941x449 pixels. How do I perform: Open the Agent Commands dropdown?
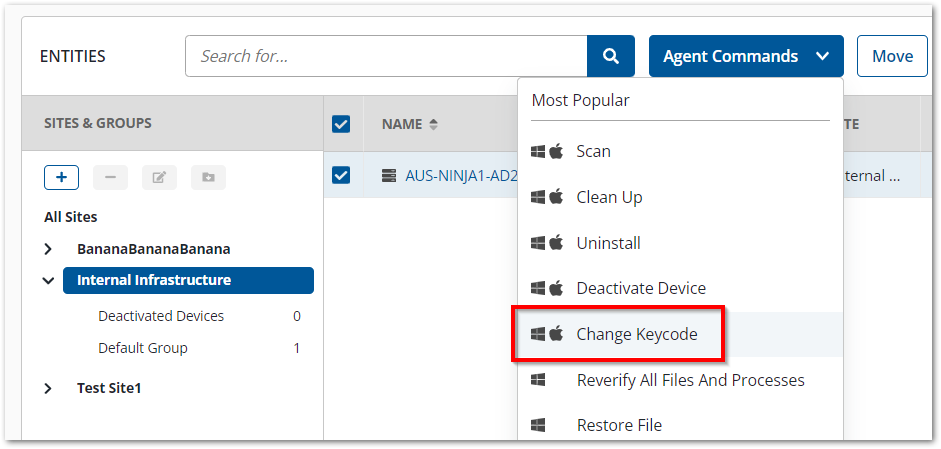(x=745, y=56)
